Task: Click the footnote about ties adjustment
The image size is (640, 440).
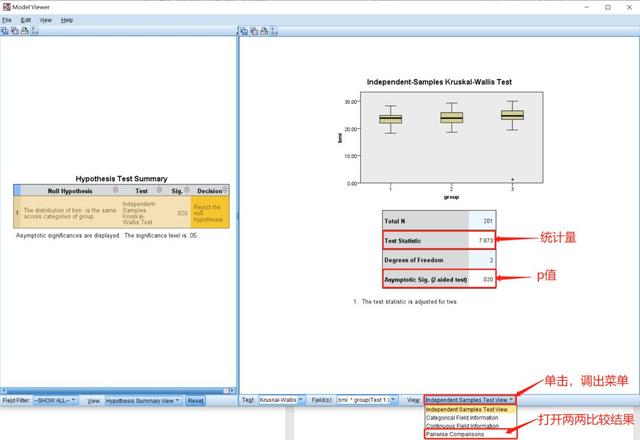Action: pos(405,302)
